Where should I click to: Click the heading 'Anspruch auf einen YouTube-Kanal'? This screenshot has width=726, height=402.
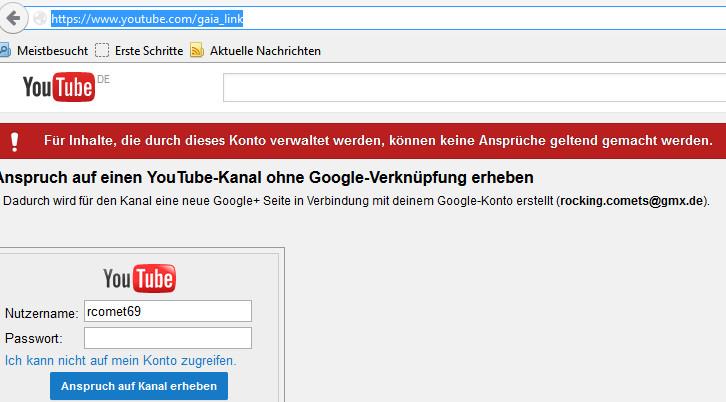pyautogui.click(x=266, y=177)
